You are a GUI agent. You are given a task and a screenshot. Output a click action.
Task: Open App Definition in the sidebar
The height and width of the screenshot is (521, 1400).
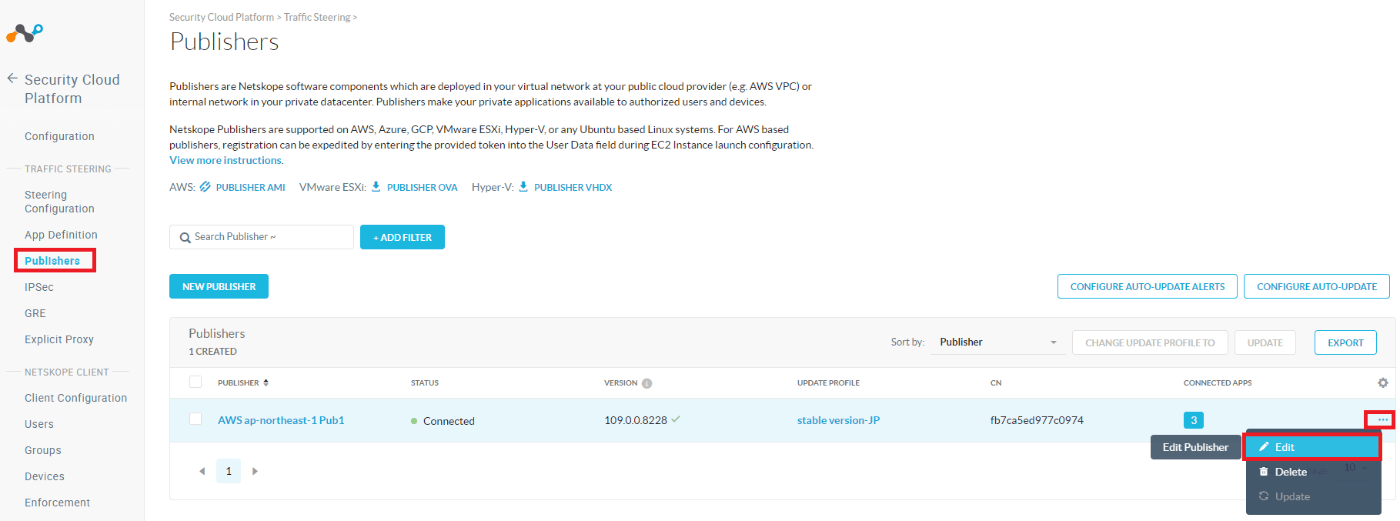coord(61,235)
